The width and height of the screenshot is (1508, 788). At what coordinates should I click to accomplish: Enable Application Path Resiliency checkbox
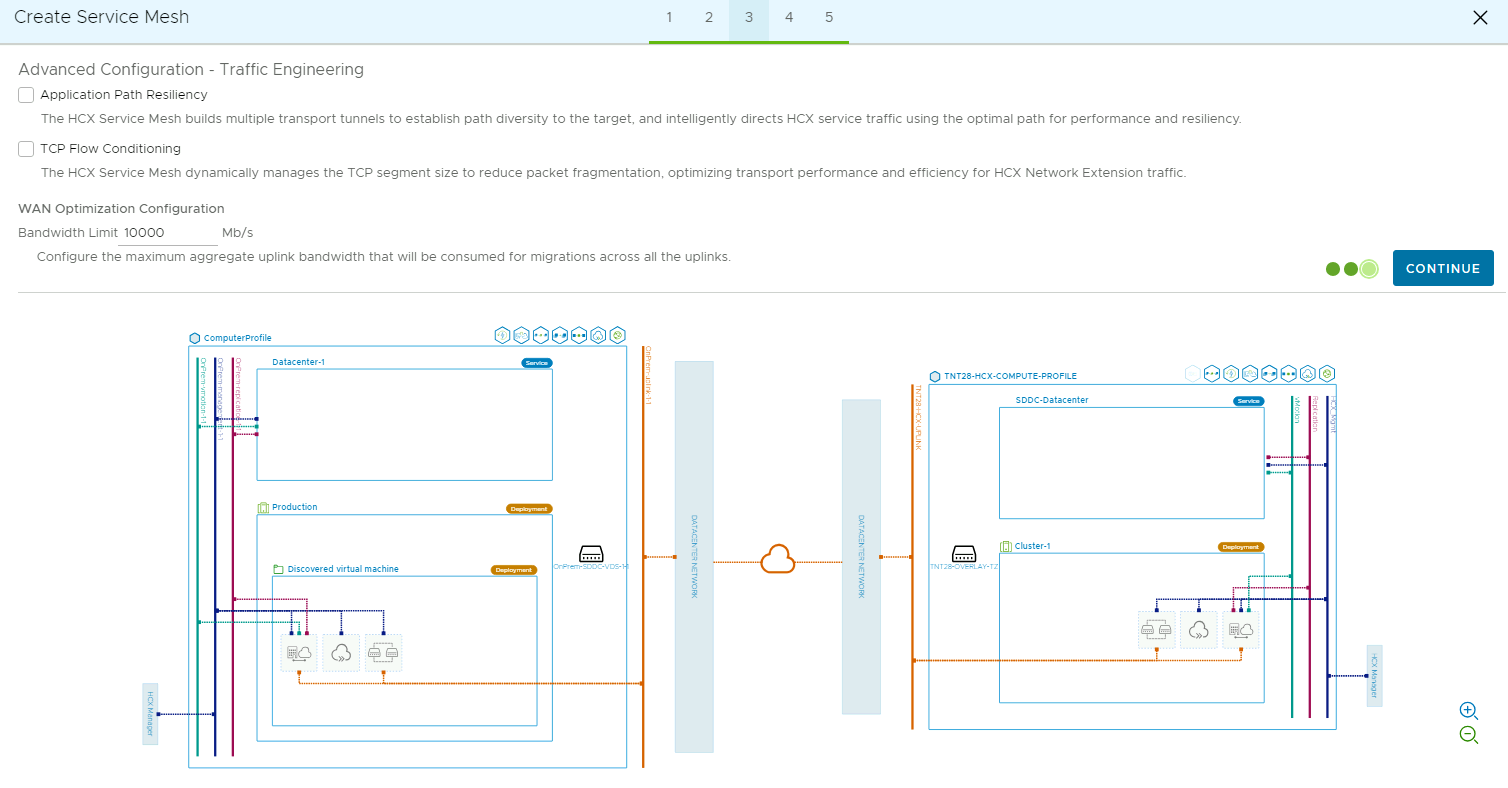[26, 95]
